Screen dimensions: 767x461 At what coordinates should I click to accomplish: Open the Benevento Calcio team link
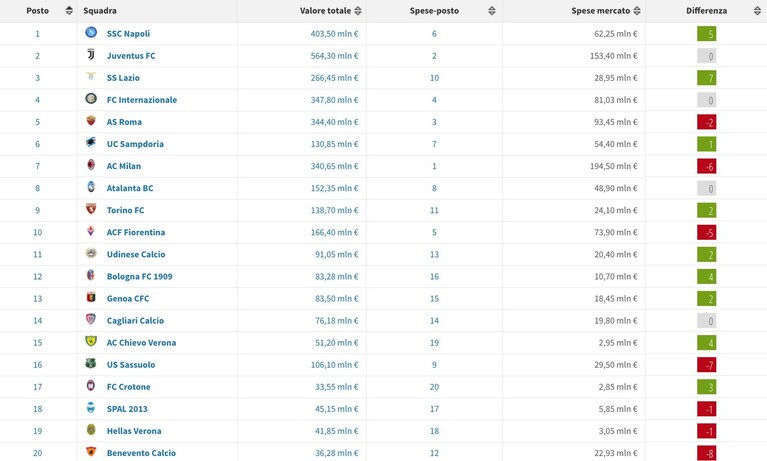(x=141, y=453)
